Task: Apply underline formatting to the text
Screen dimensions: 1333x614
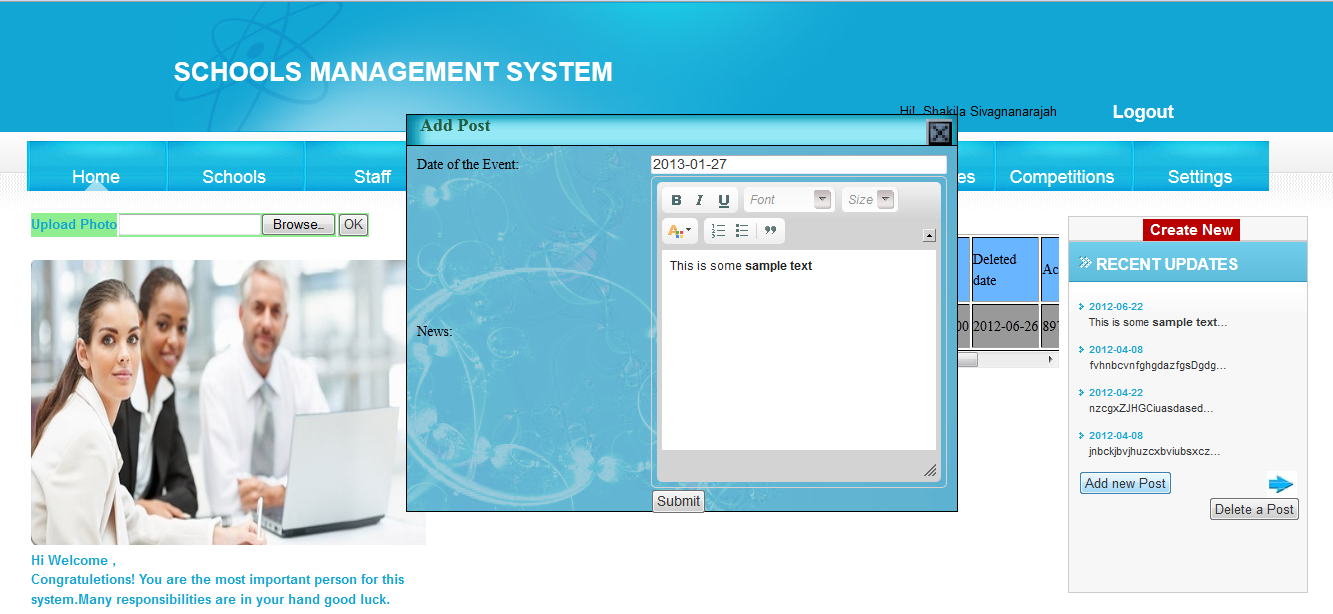Action: click(x=722, y=199)
